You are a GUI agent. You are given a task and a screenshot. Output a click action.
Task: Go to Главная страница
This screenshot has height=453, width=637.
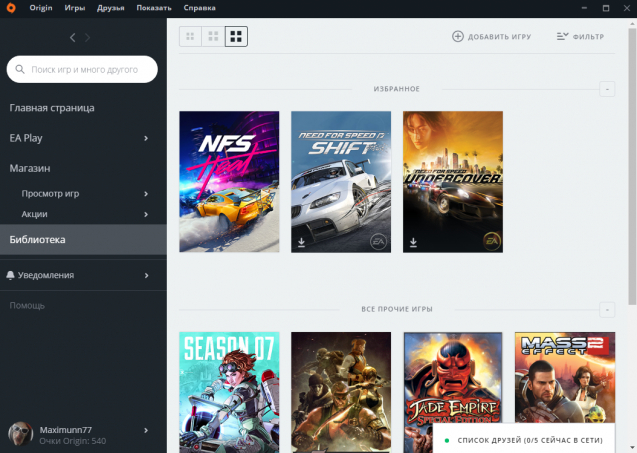click(x=52, y=108)
